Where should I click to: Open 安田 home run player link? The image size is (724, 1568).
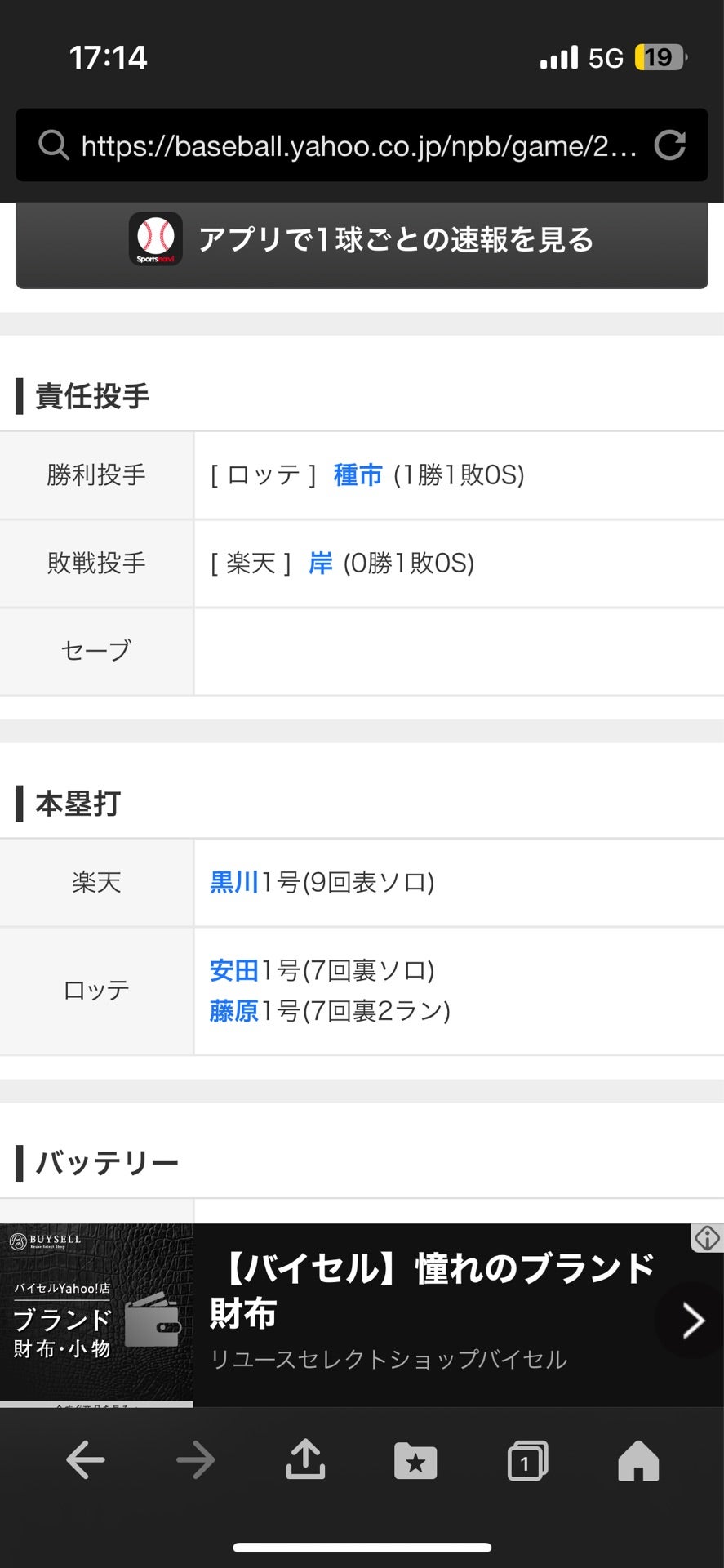[234, 970]
